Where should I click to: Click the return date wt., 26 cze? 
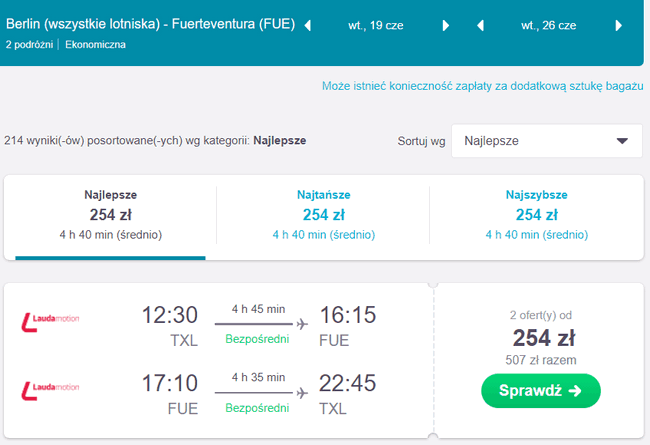tap(548, 26)
